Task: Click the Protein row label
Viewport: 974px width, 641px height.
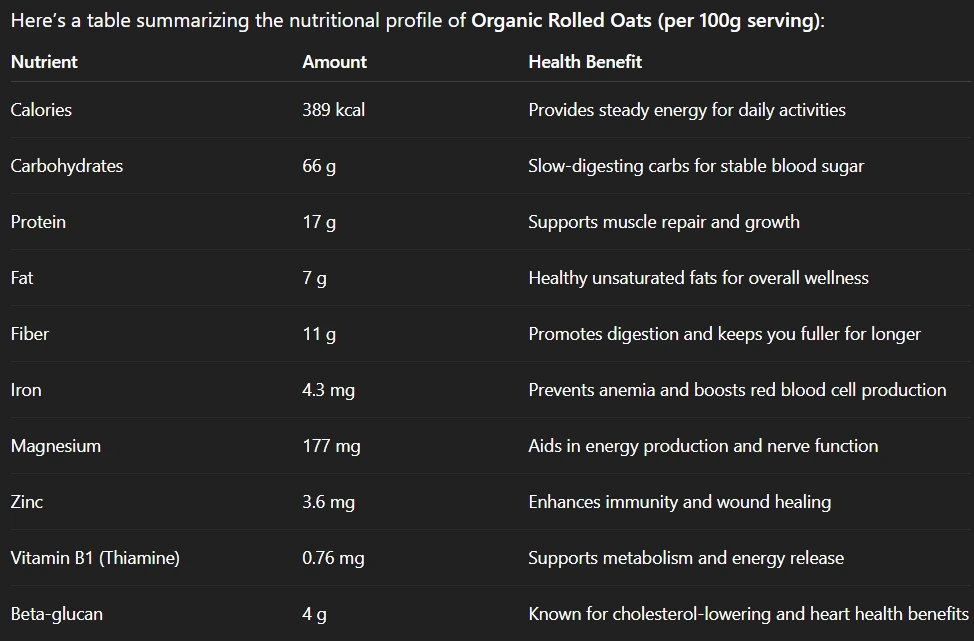Action: 38,222
